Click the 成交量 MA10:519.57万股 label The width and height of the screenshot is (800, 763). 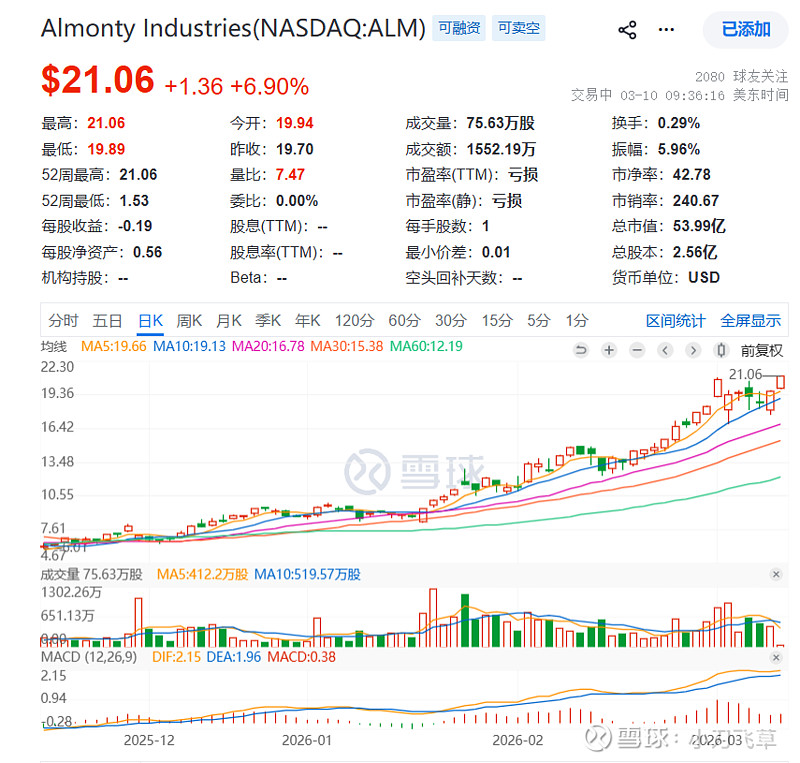(x=307, y=574)
